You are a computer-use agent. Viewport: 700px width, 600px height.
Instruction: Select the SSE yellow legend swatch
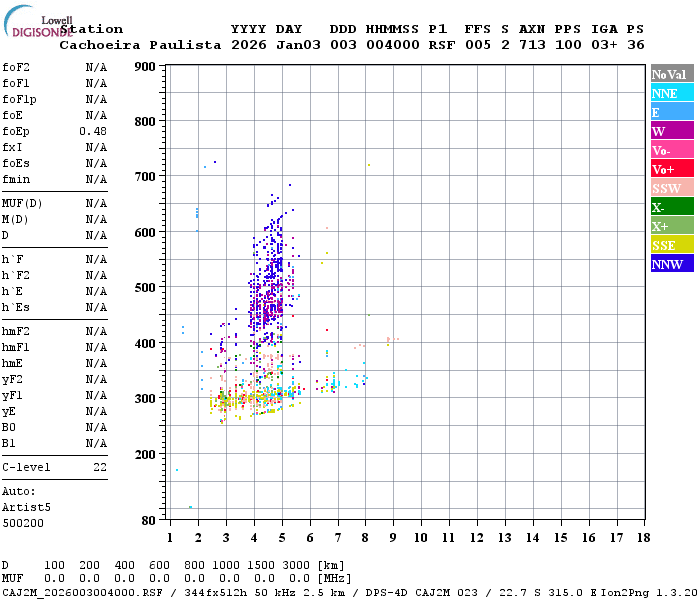point(672,245)
